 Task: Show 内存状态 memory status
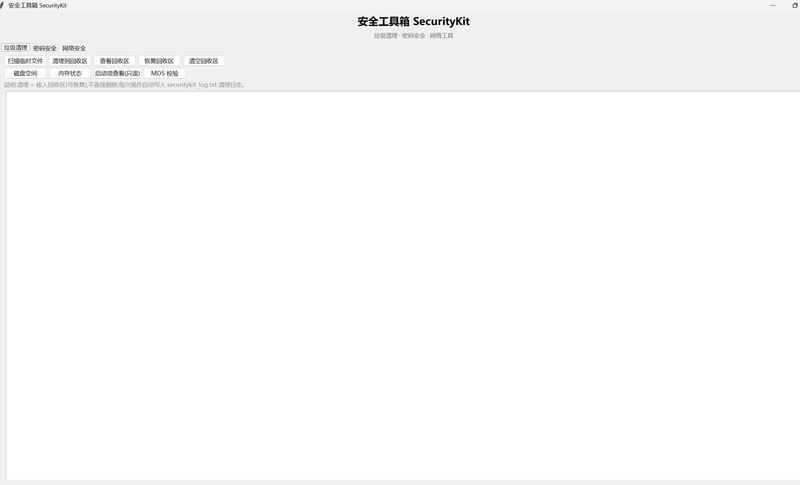pos(70,73)
